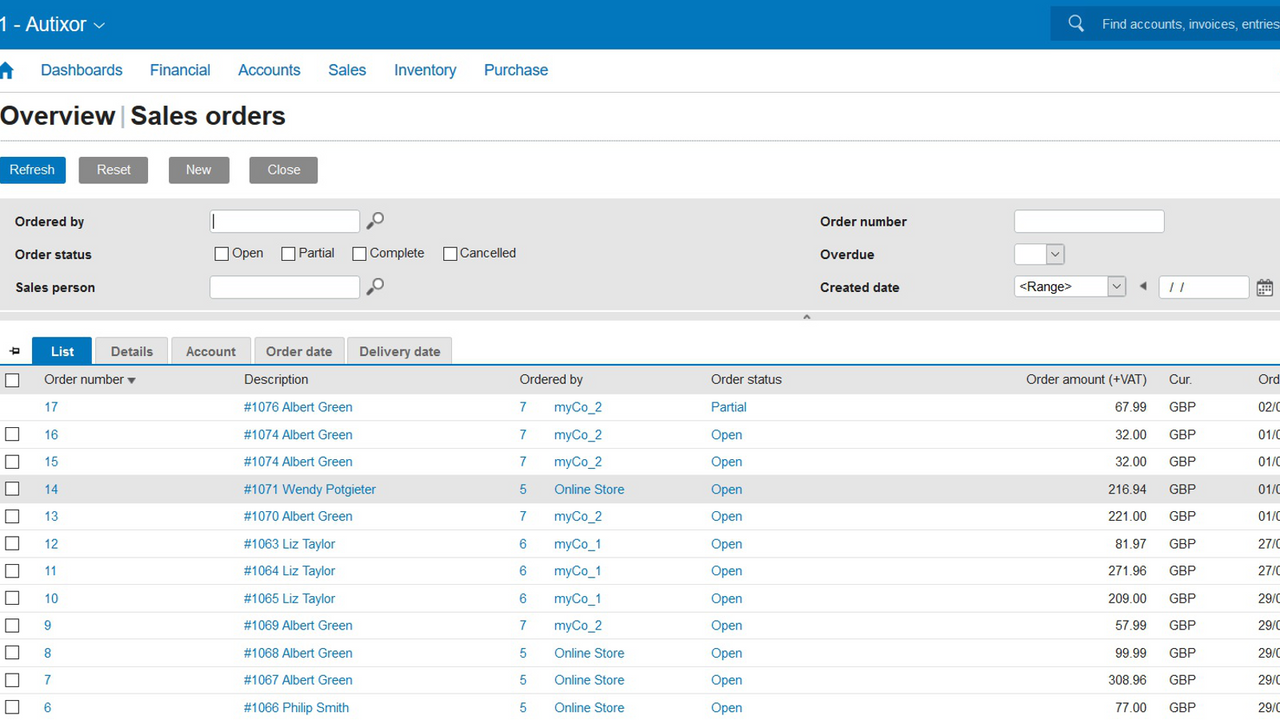The height and width of the screenshot is (720, 1280).
Task: Click in the Ordered by input field
Action: click(285, 221)
